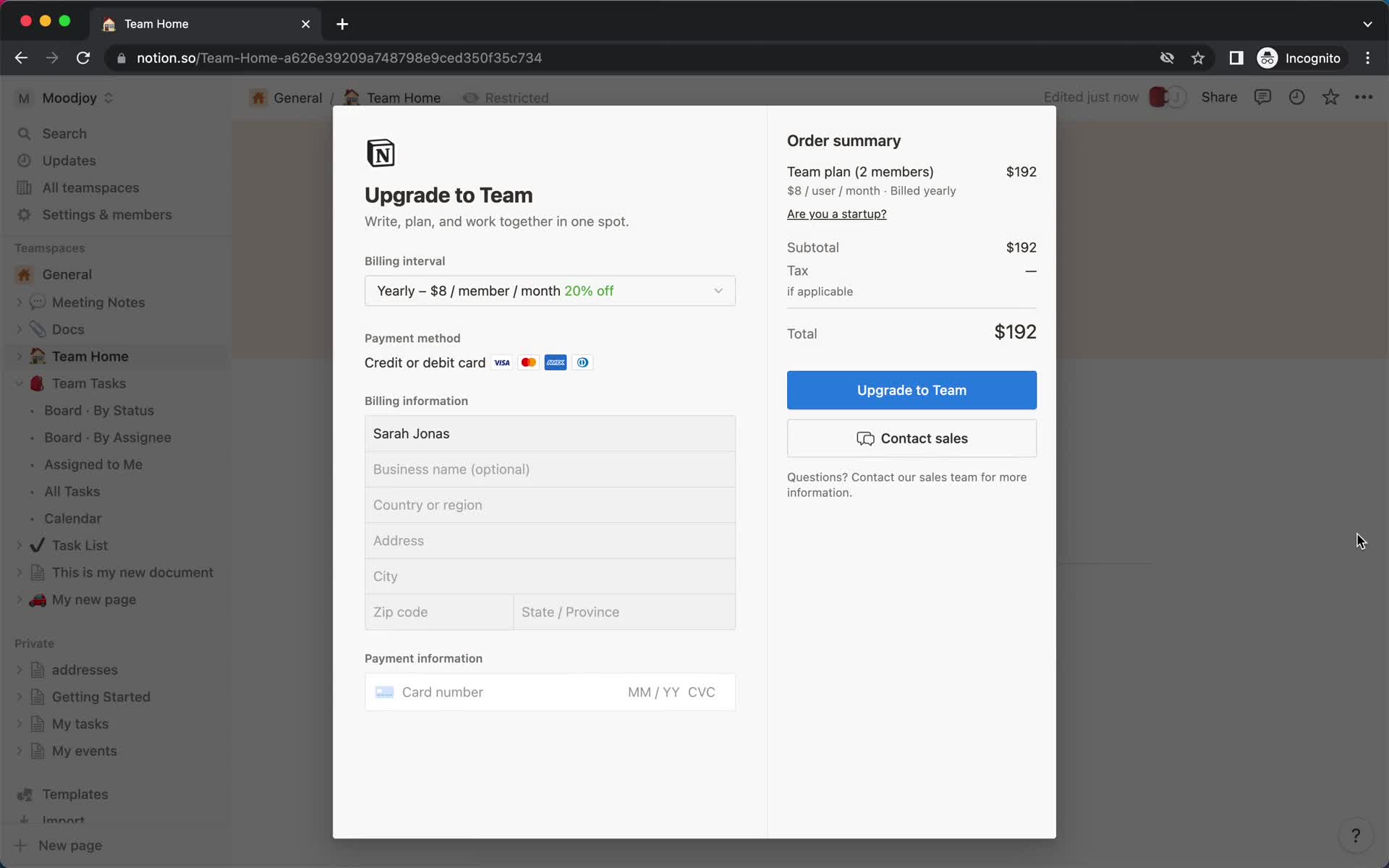Screen dimensions: 1389x868
Task: Click the Country or region field
Action: tap(550, 505)
